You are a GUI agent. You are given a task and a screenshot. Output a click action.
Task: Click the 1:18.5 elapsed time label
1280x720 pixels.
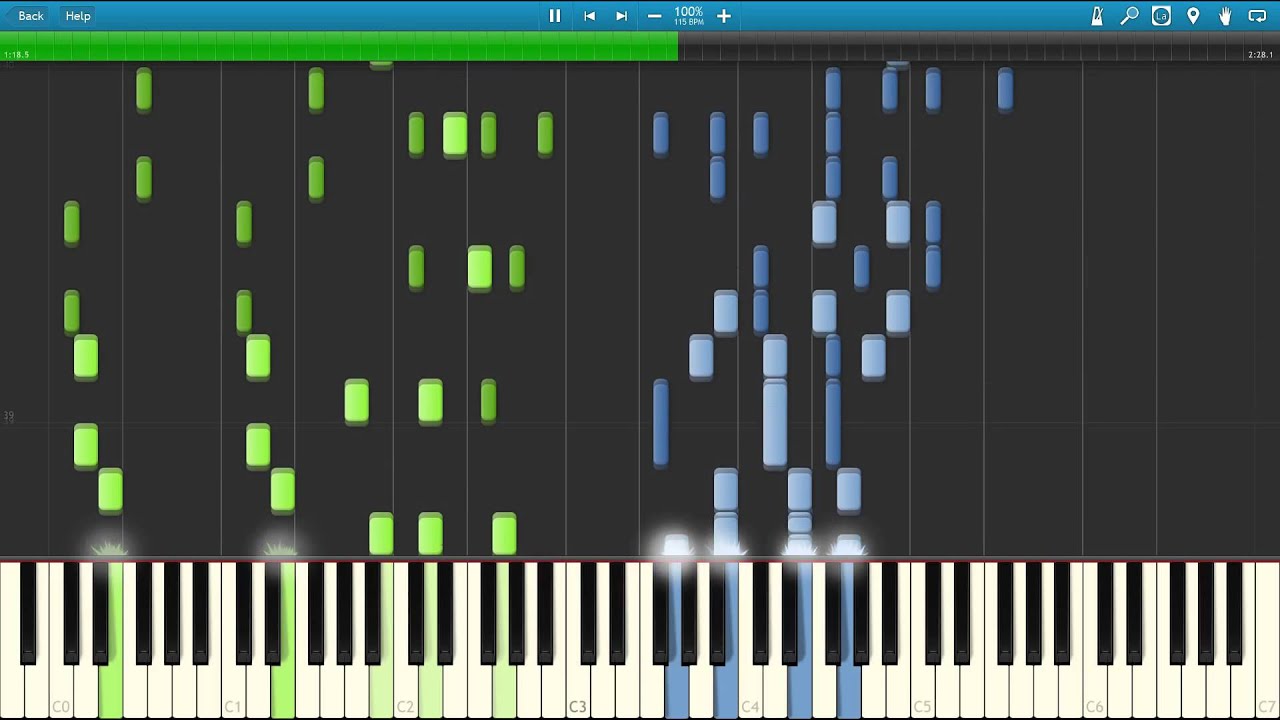click(x=16, y=55)
